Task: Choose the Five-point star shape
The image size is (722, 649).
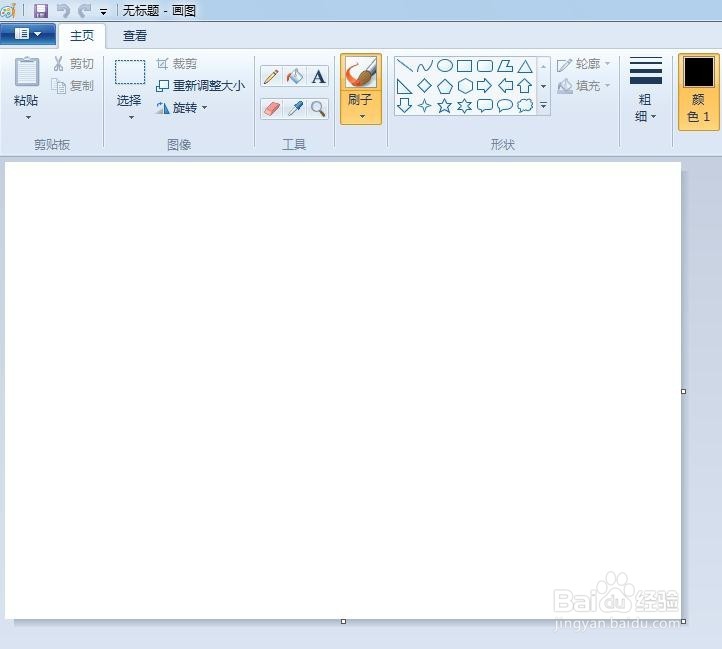Action: (445, 105)
